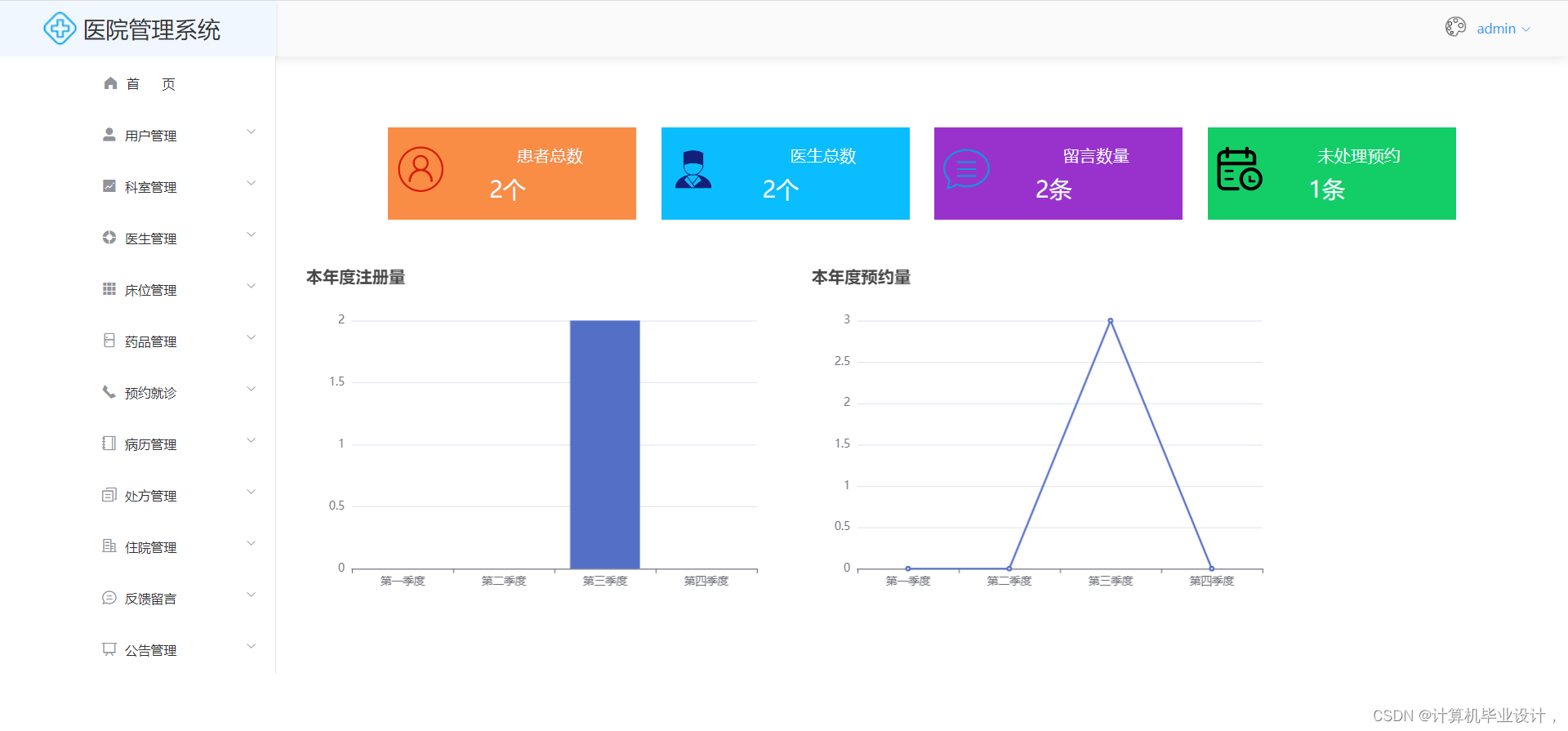
Task: Open 预约就诊 menu label
Action: 151,393
